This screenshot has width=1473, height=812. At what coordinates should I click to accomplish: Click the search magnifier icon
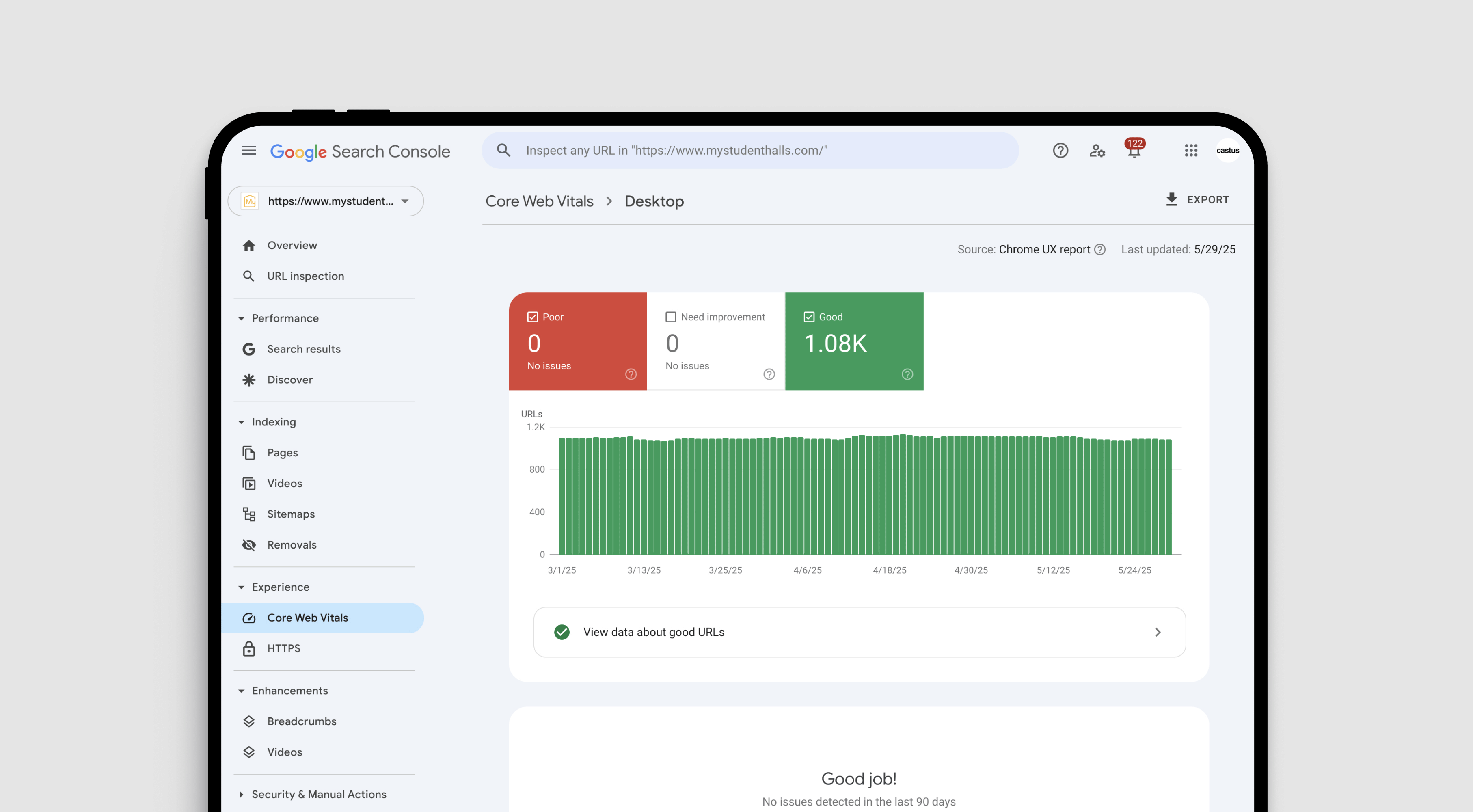pos(503,150)
